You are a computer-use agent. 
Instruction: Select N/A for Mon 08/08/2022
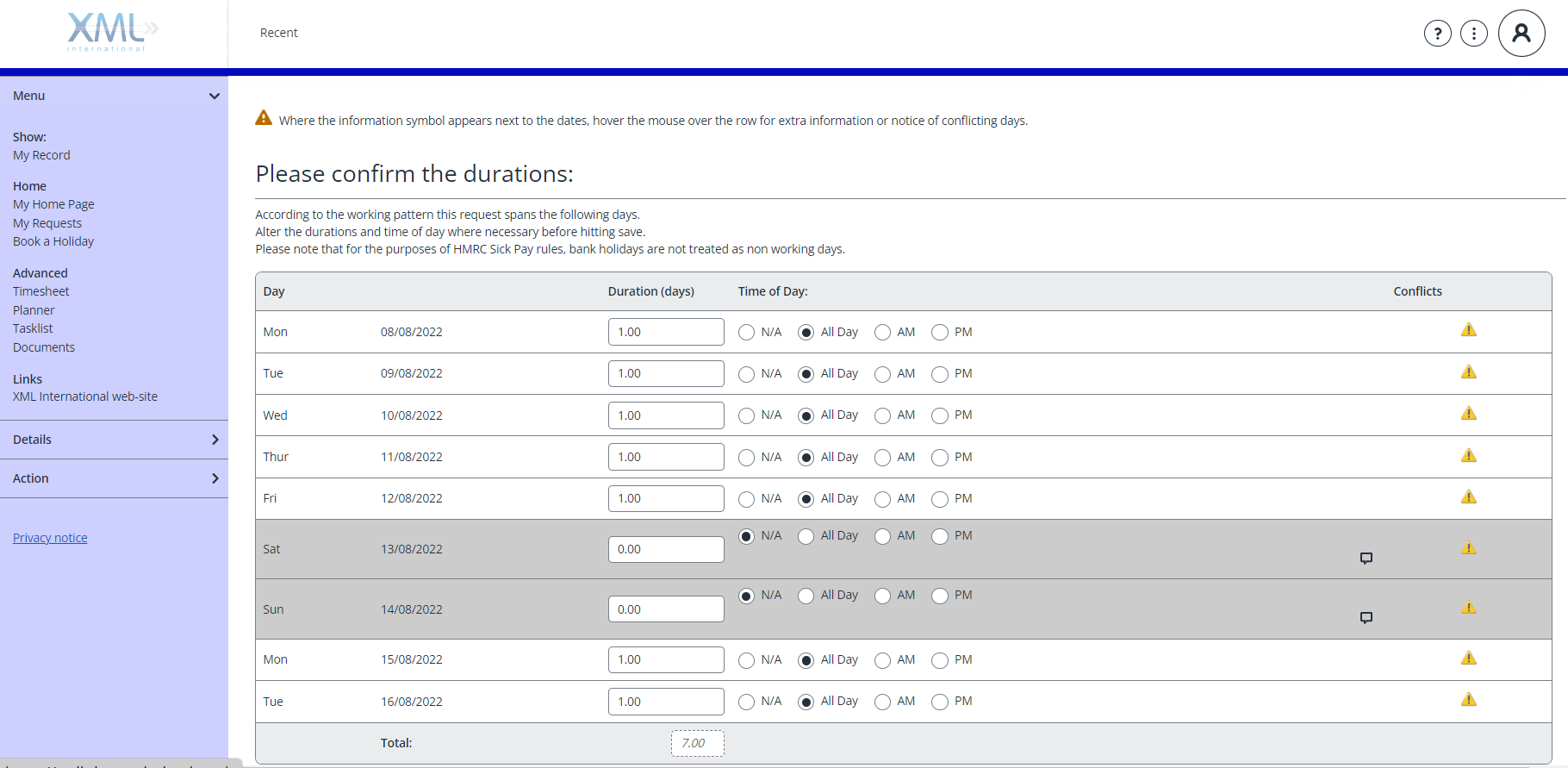pos(747,333)
